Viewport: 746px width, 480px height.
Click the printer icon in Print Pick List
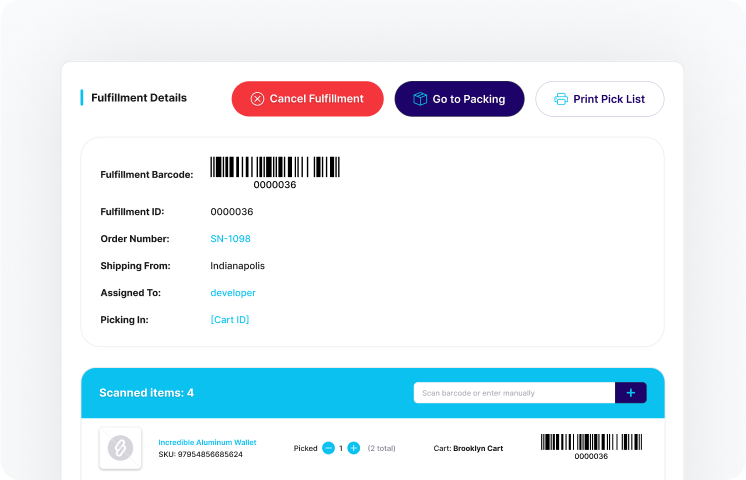pos(561,99)
